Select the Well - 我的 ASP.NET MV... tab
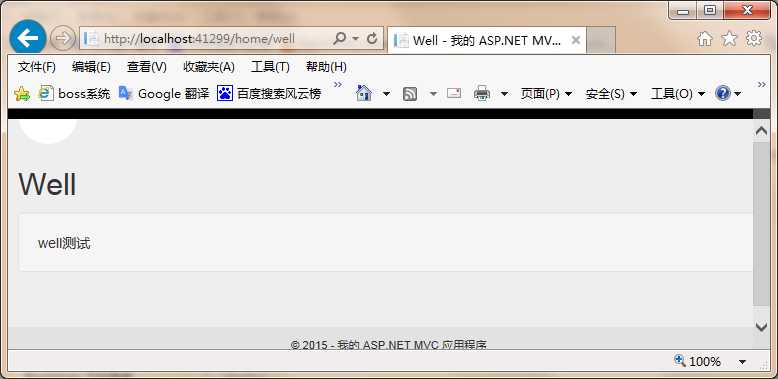This screenshot has width=778, height=379. click(486, 41)
